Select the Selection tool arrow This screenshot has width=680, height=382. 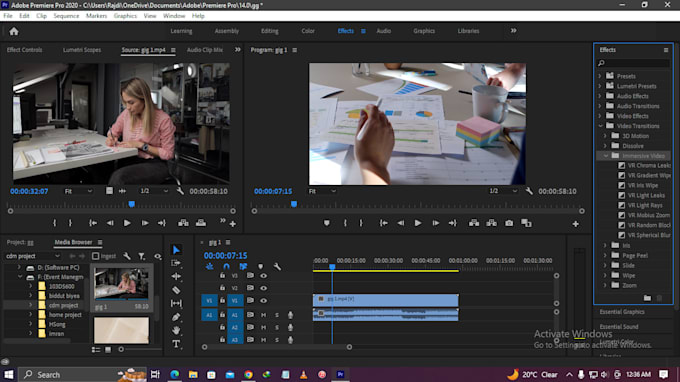pos(176,250)
